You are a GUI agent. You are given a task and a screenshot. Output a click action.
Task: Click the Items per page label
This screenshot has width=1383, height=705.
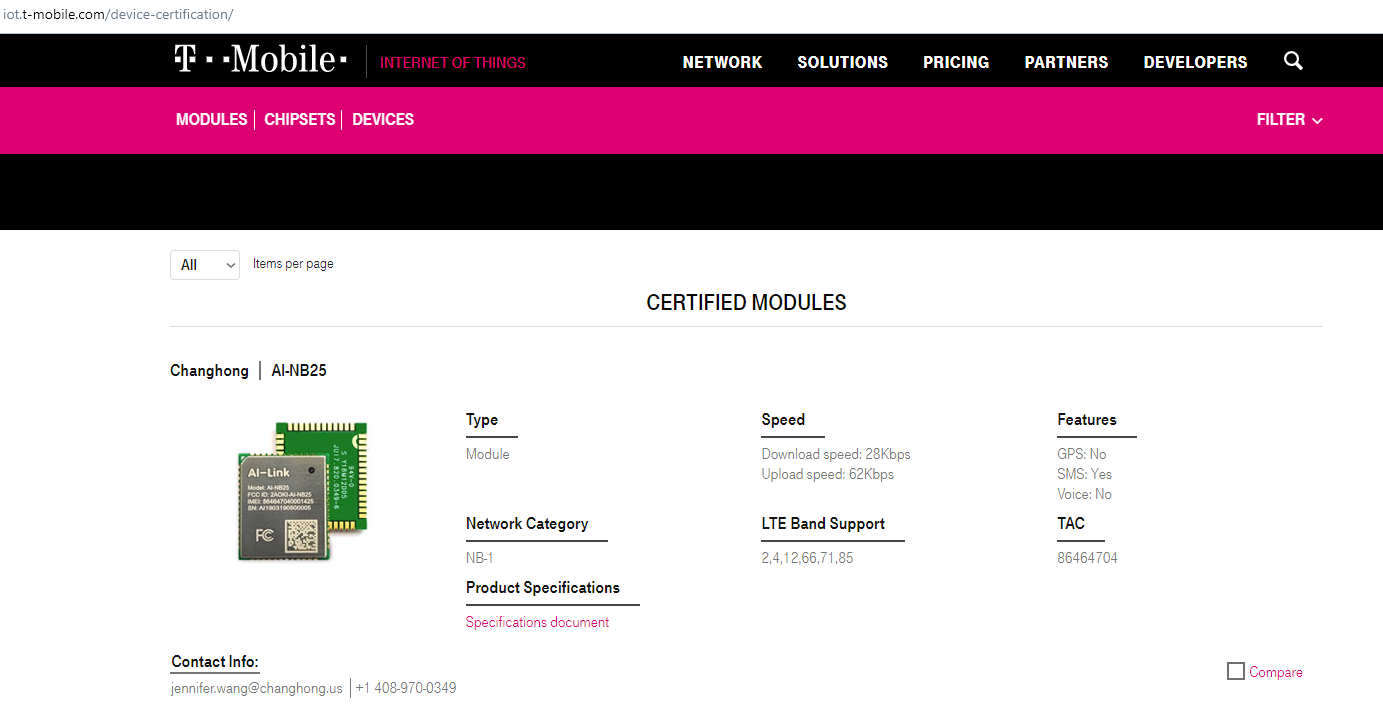click(x=293, y=264)
